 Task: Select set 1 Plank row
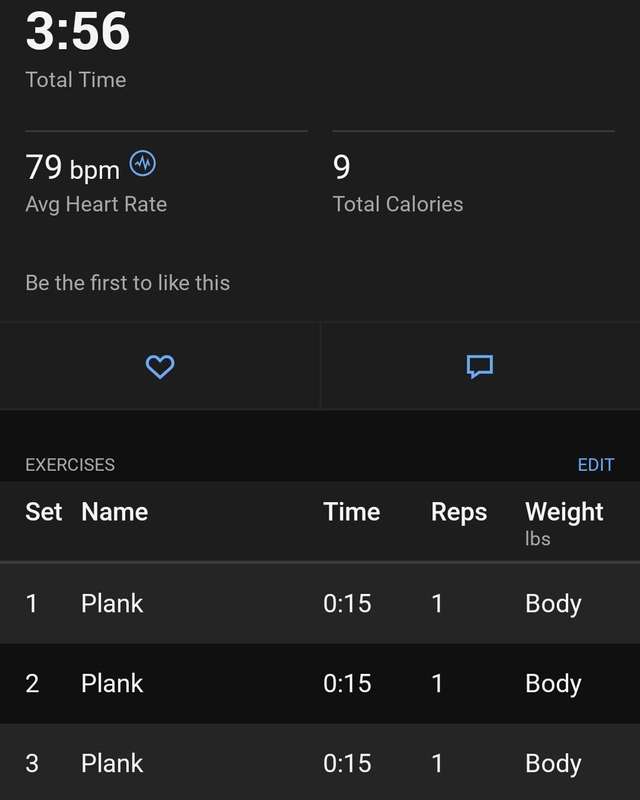(x=320, y=604)
